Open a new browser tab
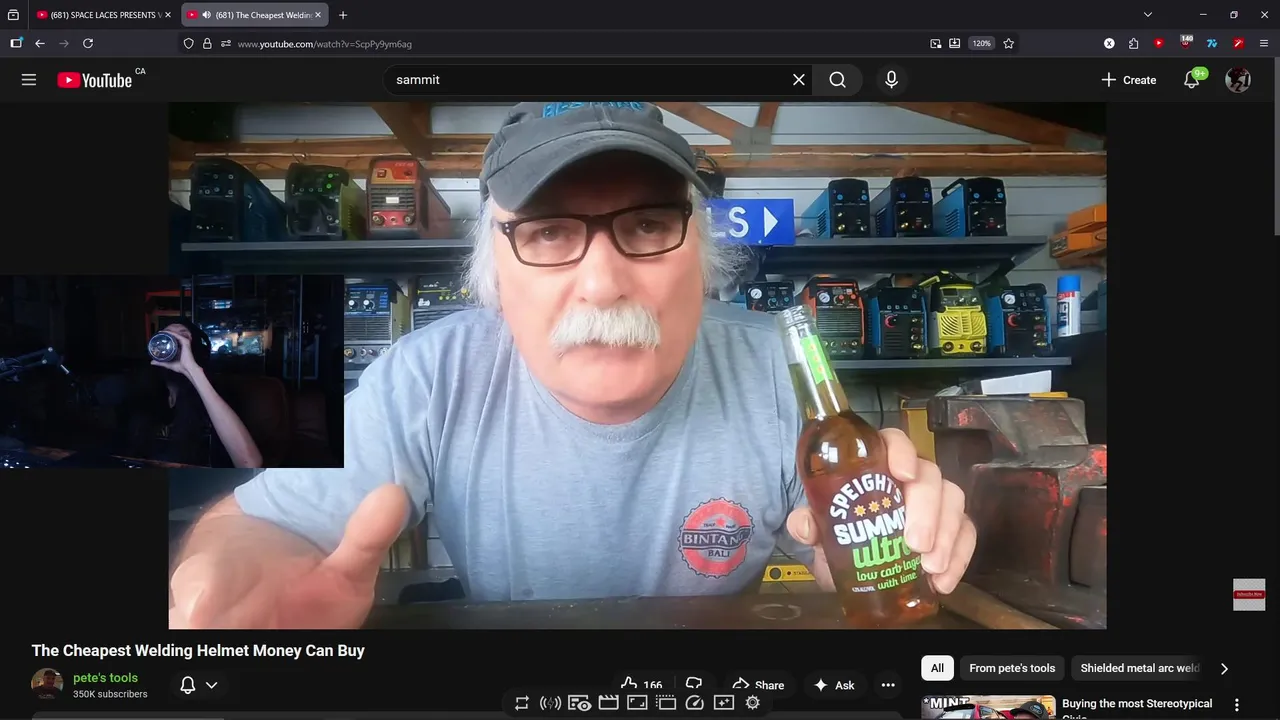This screenshot has width=1280, height=720. point(343,15)
